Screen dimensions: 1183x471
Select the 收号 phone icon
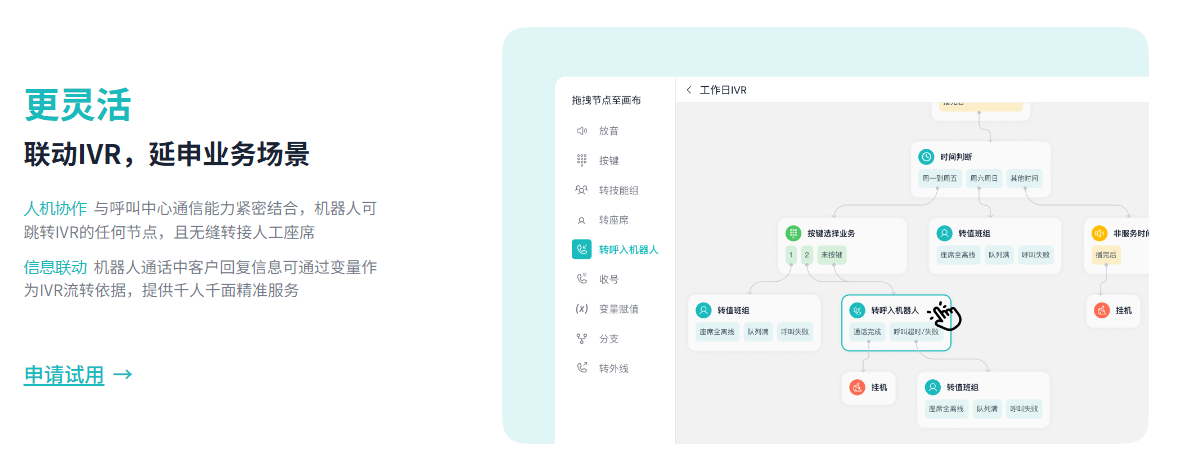pos(581,279)
